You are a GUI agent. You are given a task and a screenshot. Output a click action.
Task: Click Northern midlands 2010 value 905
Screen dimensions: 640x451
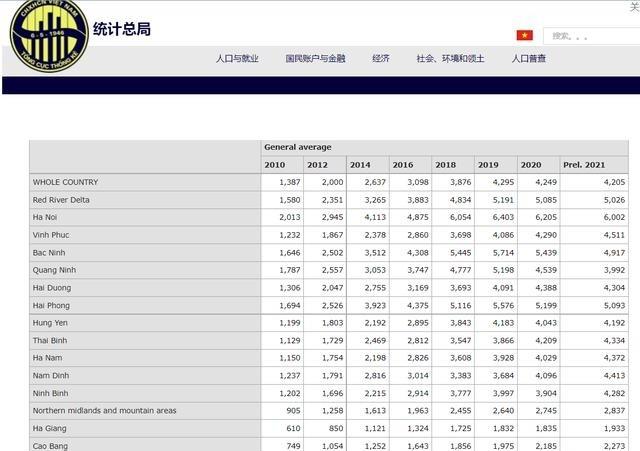(x=293, y=411)
